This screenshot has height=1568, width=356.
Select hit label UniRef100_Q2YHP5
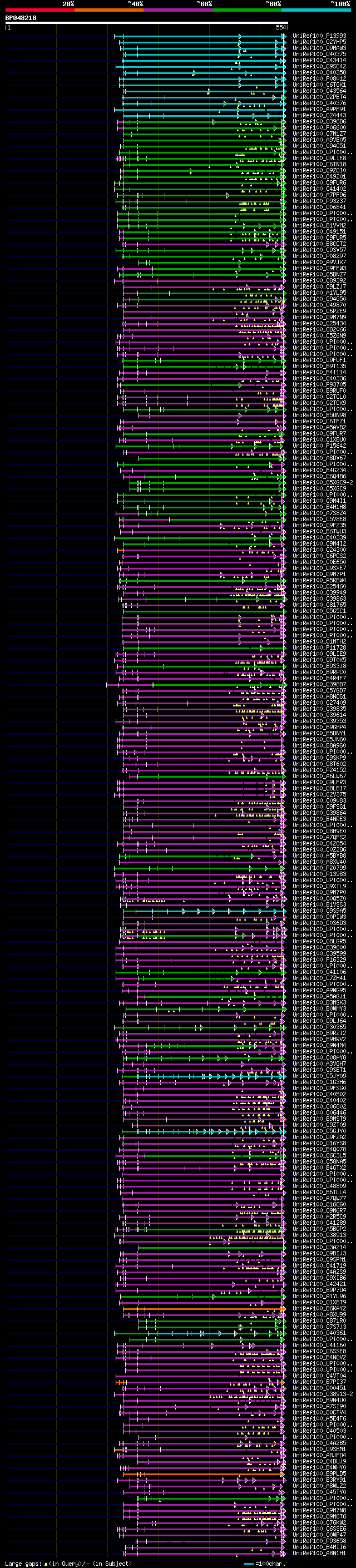[319, 42]
